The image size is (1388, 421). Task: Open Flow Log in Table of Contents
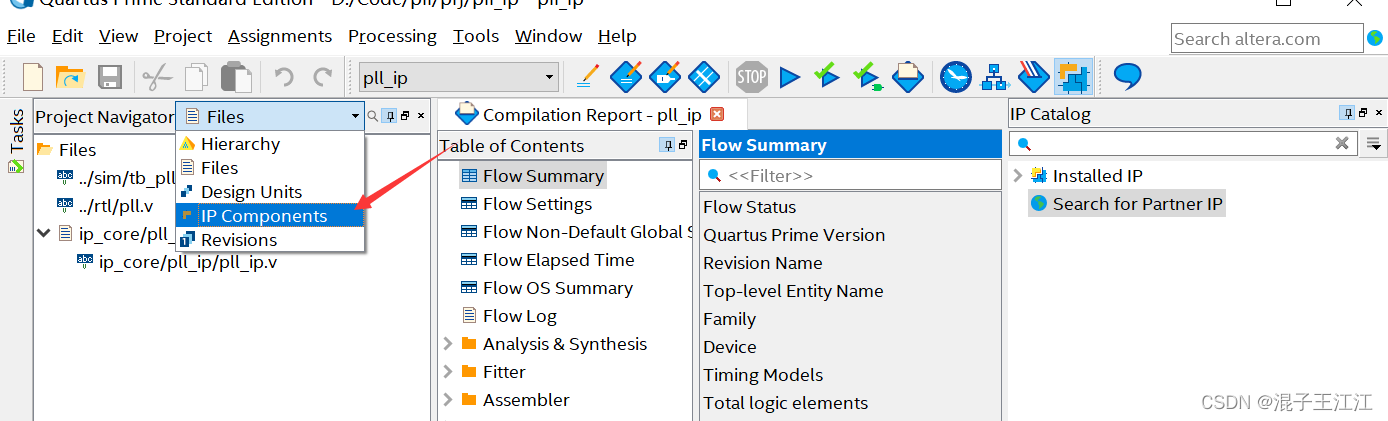coord(519,316)
